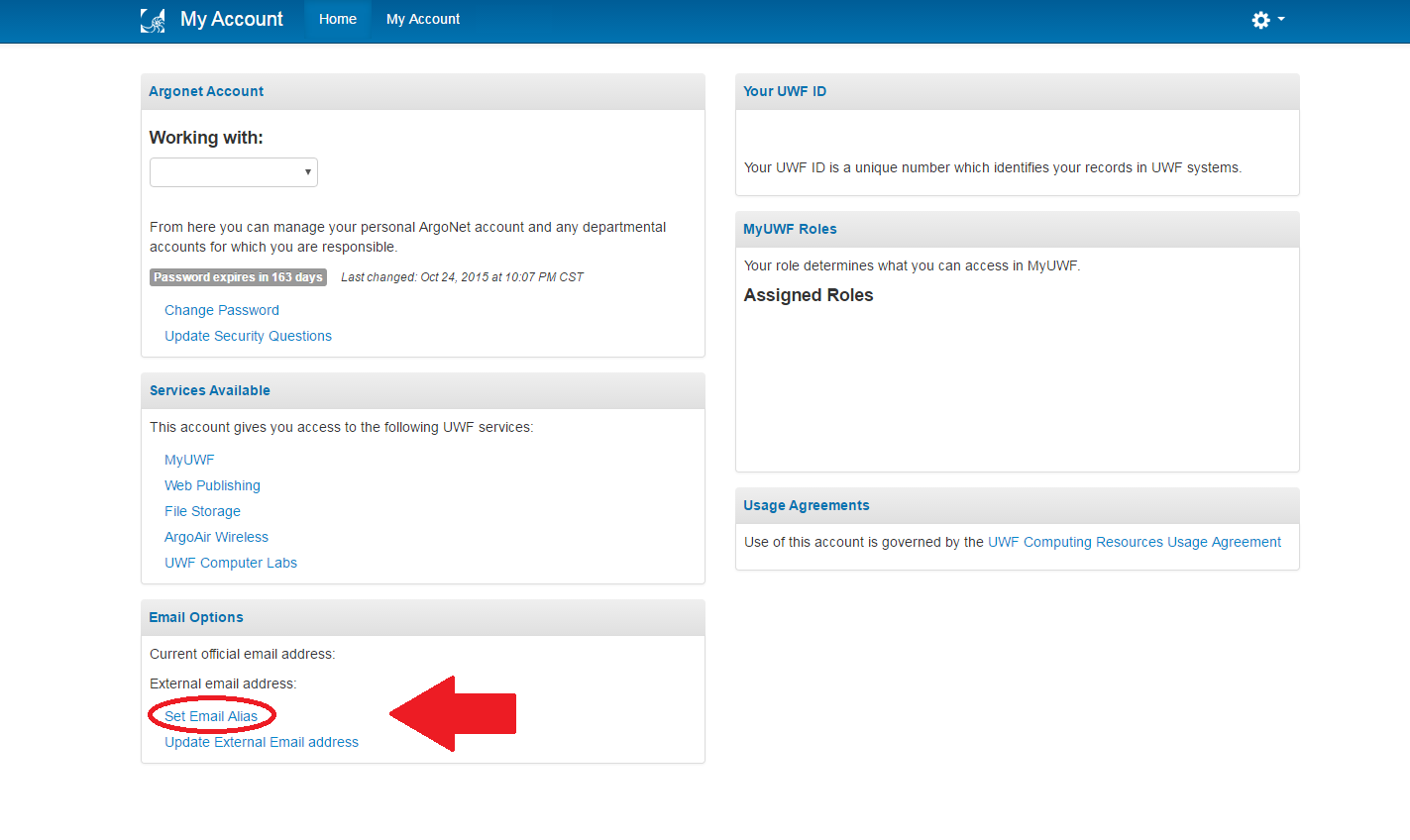Click Update External Email address link
This screenshot has height=840, width=1410.
[262, 742]
